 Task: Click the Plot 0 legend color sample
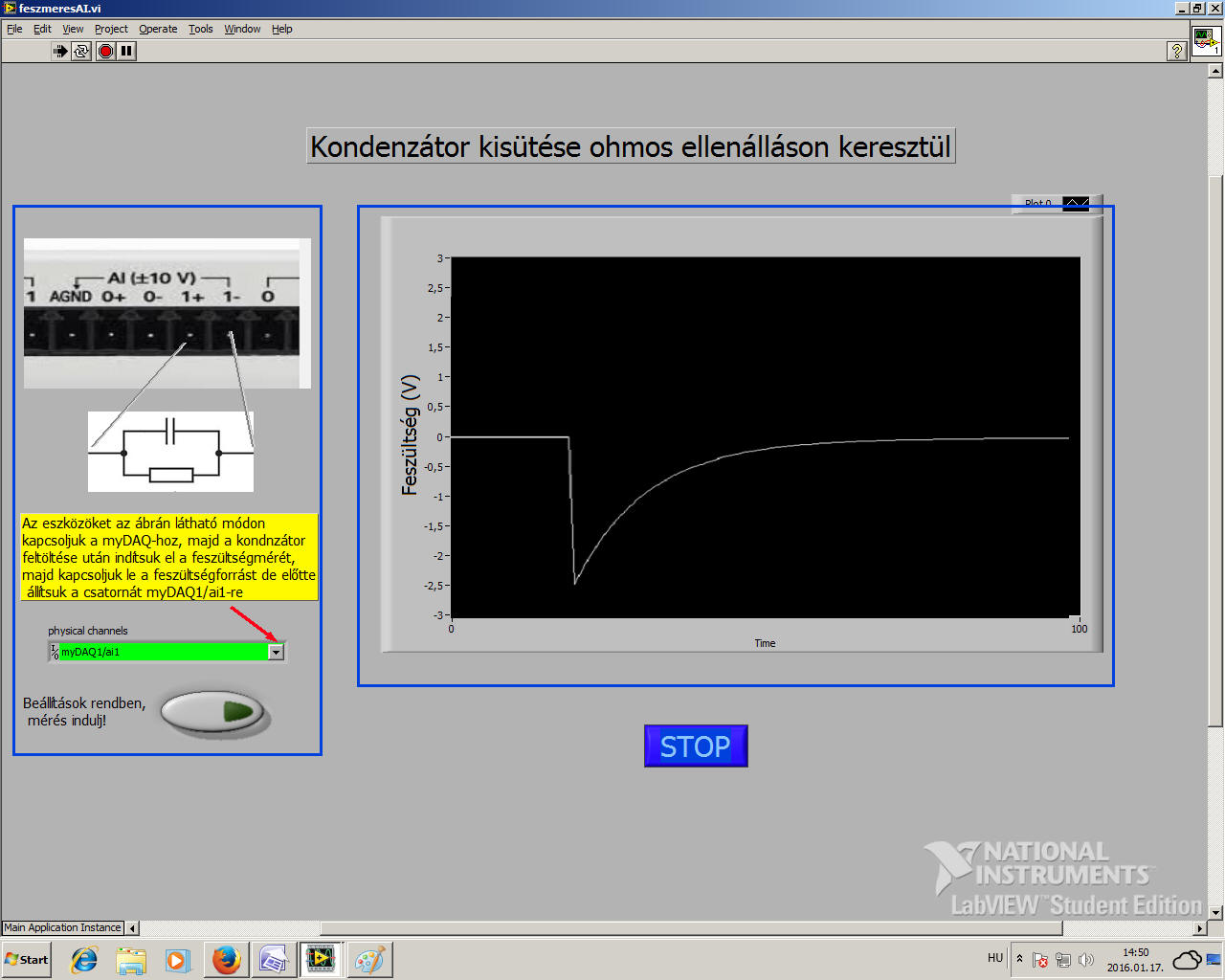pyautogui.click(x=1076, y=204)
